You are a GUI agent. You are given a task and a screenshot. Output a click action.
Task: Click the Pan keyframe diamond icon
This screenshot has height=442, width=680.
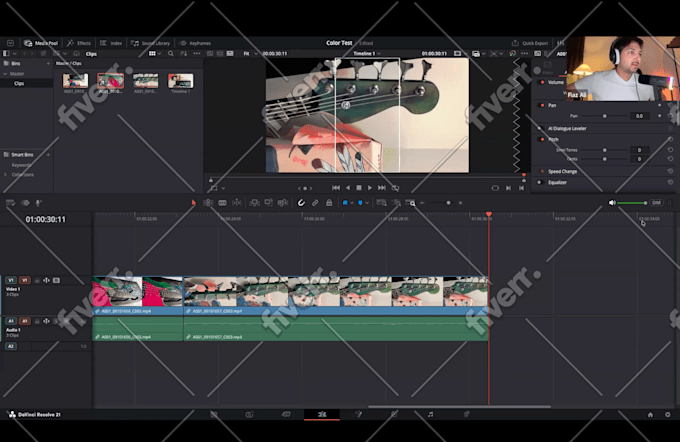tap(660, 116)
